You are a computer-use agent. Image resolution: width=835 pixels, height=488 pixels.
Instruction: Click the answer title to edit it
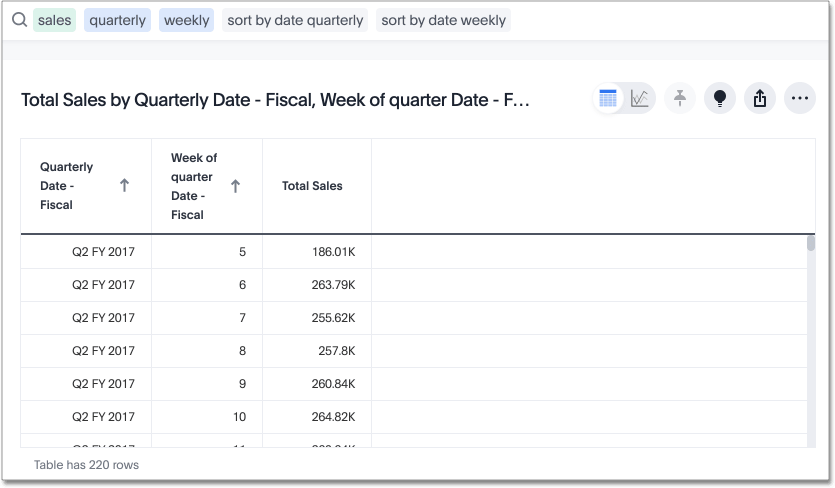274,99
